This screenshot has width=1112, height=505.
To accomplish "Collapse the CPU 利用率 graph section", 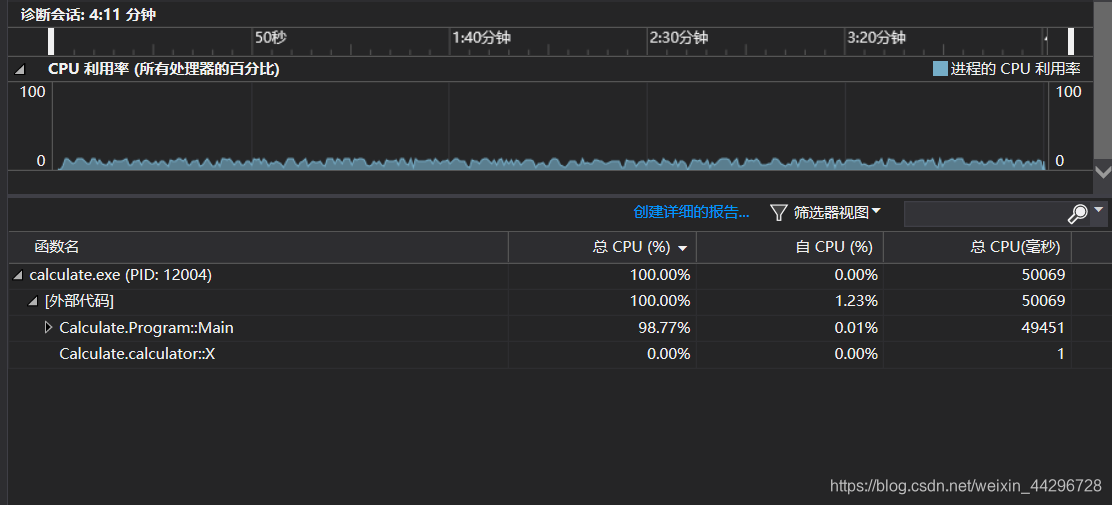I will (x=19, y=70).
